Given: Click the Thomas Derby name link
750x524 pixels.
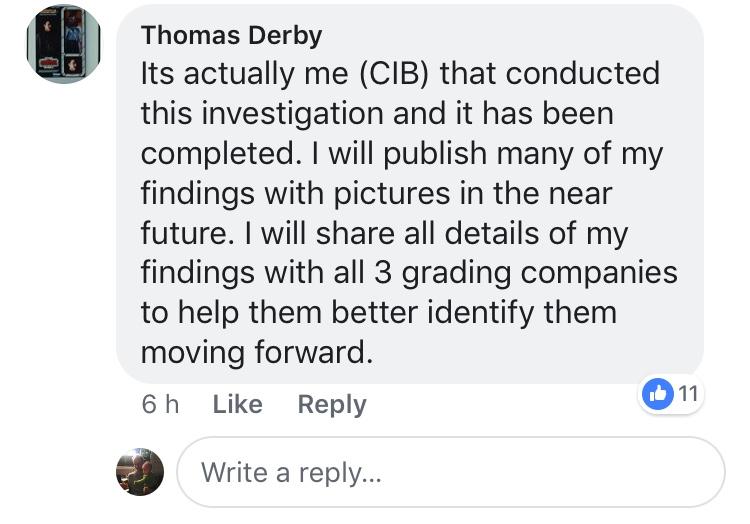Looking at the screenshot, I should click(232, 35).
